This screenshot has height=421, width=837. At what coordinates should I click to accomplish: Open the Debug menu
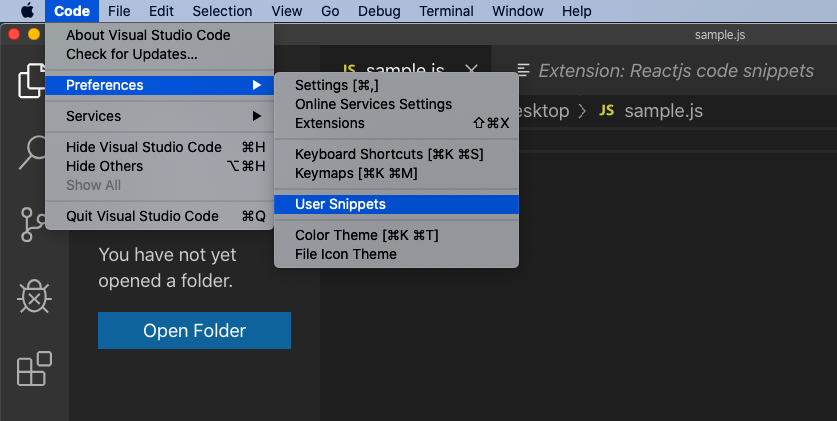pyautogui.click(x=379, y=11)
